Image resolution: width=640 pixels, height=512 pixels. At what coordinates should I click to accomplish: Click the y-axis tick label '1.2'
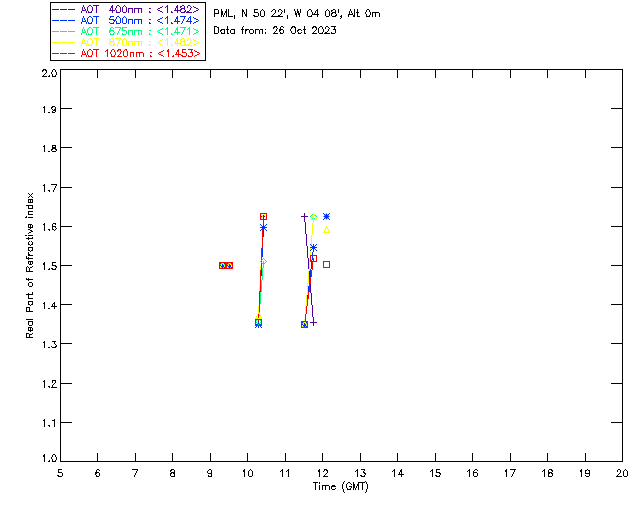(49, 384)
